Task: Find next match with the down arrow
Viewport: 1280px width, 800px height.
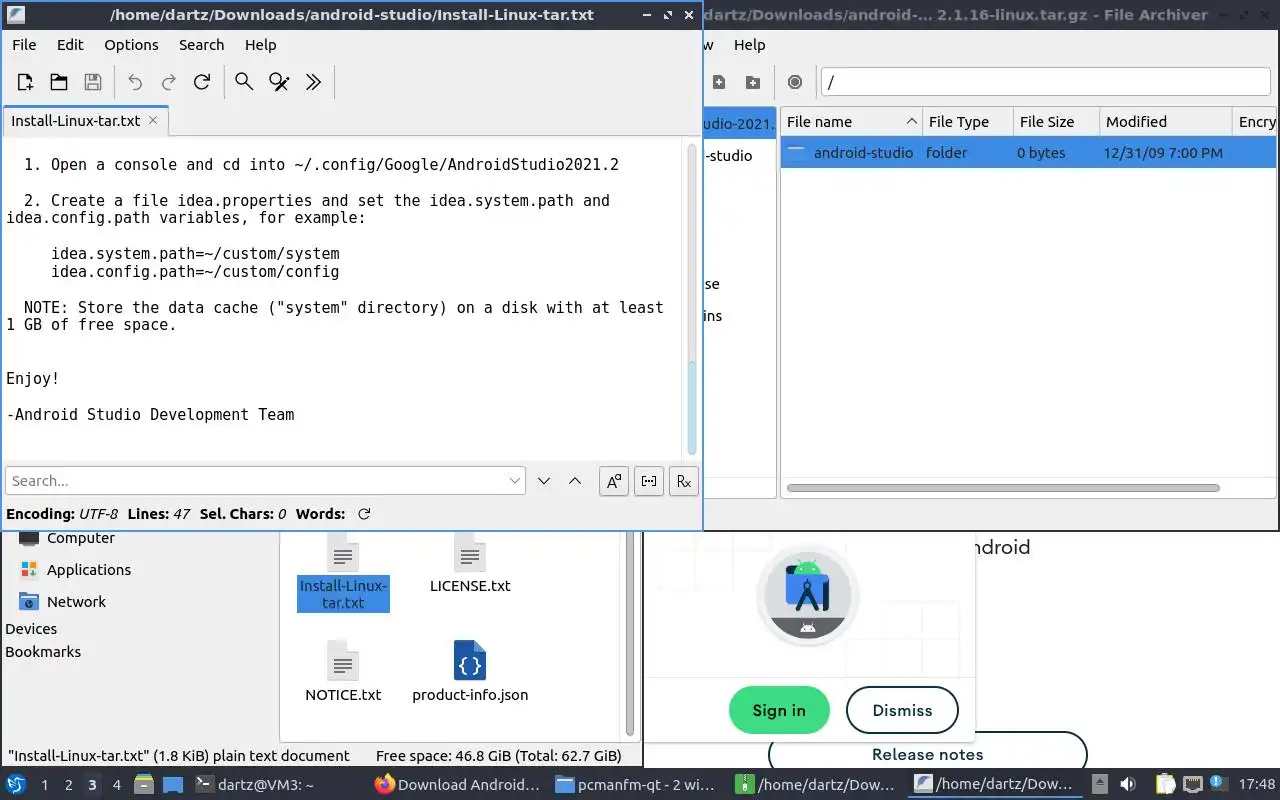Action: pos(544,481)
